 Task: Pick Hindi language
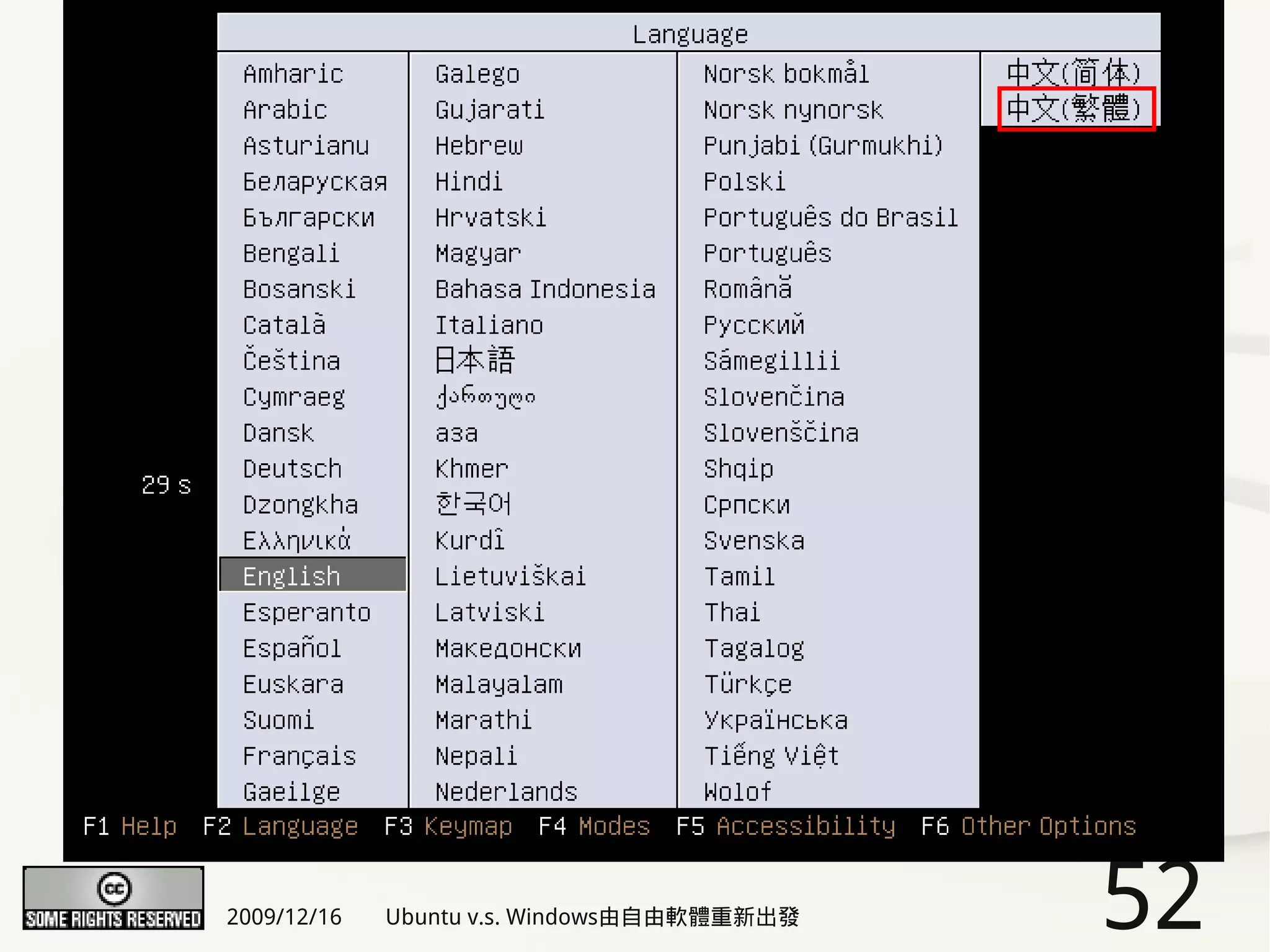[469, 182]
